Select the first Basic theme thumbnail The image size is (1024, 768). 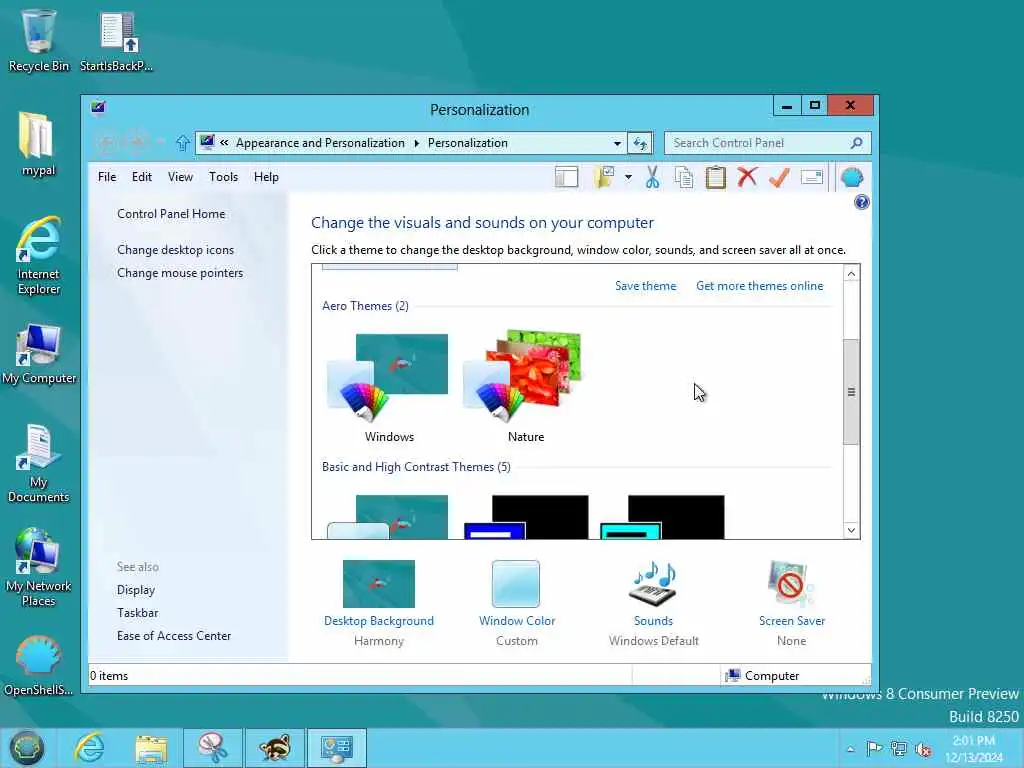388,517
